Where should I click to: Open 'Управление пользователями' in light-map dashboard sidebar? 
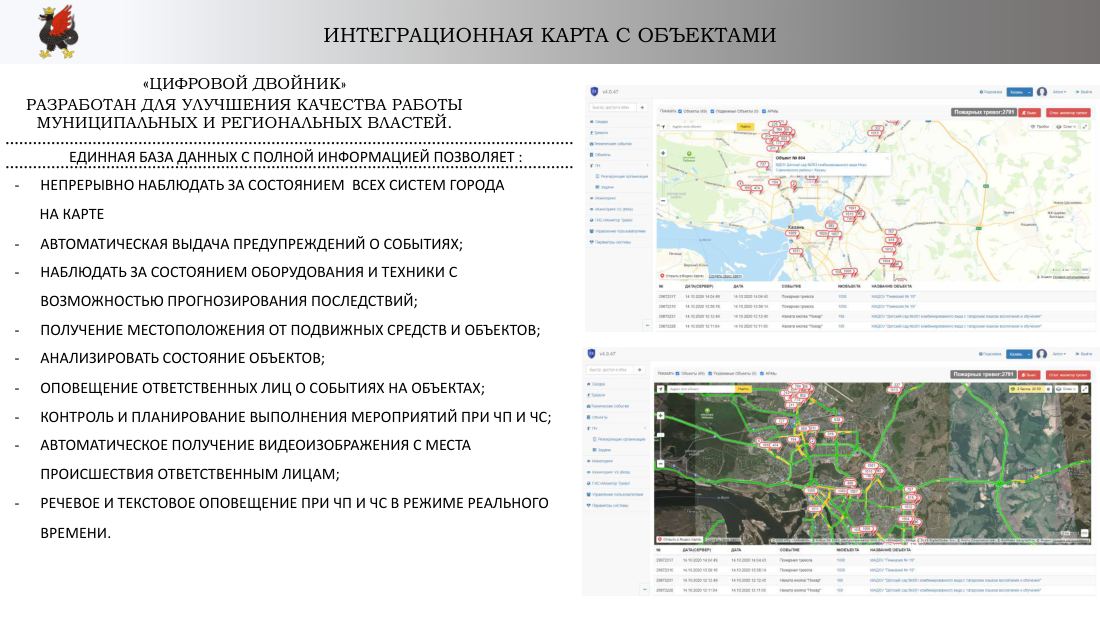(618, 231)
